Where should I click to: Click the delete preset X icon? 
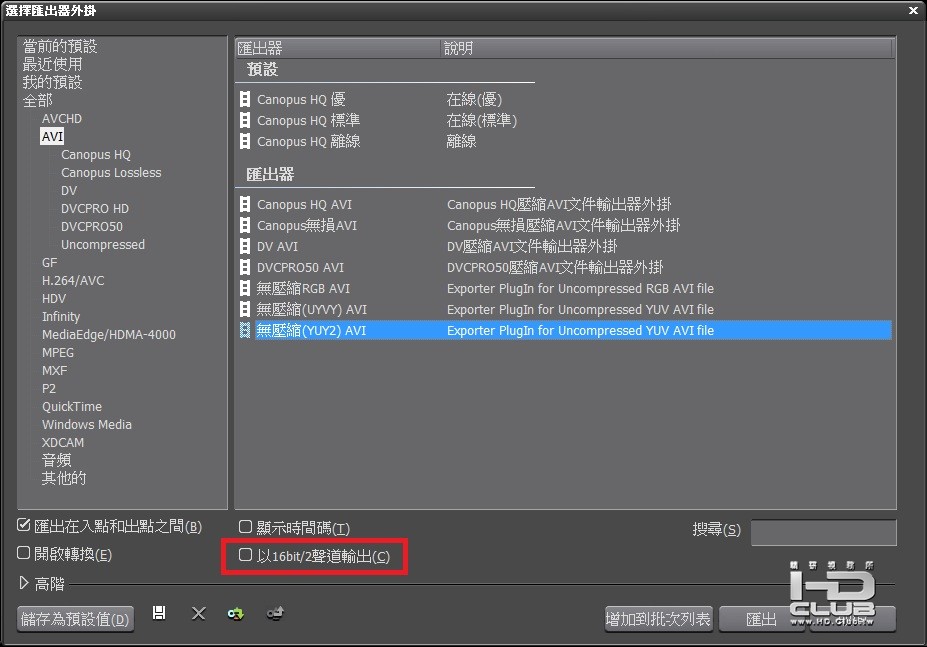point(199,613)
